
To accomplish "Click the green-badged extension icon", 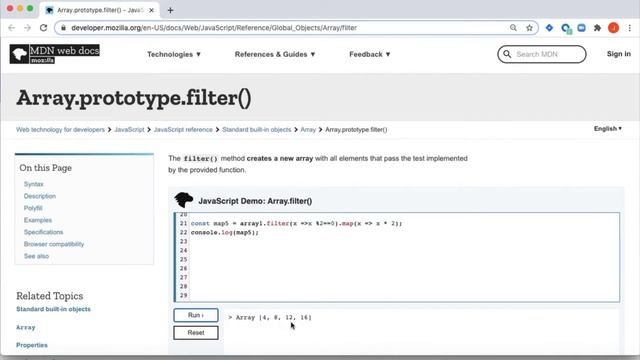I will [x=566, y=28].
